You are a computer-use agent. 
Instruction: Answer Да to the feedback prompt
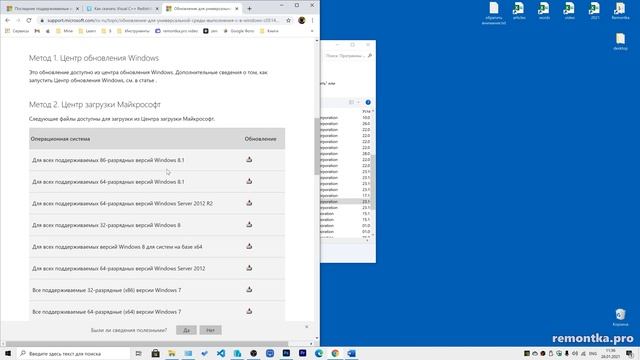[187, 330]
